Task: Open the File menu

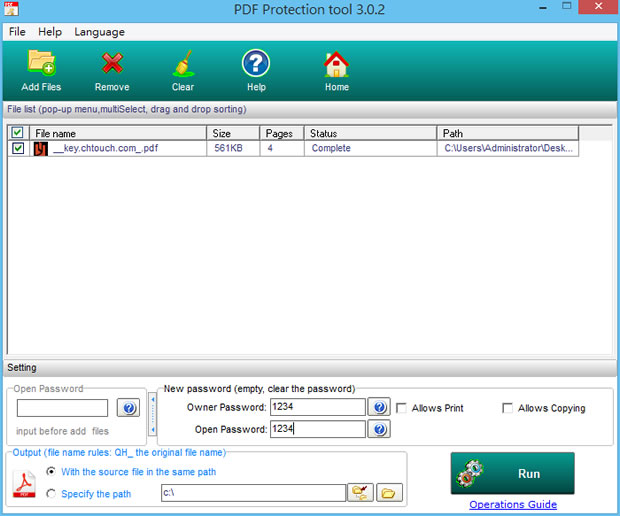Action: pyautogui.click(x=17, y=32)
